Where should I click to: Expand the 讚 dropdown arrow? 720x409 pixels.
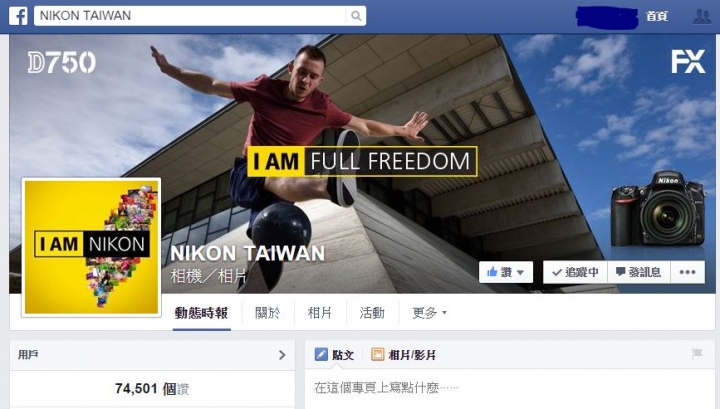click(x=520, y=273)
